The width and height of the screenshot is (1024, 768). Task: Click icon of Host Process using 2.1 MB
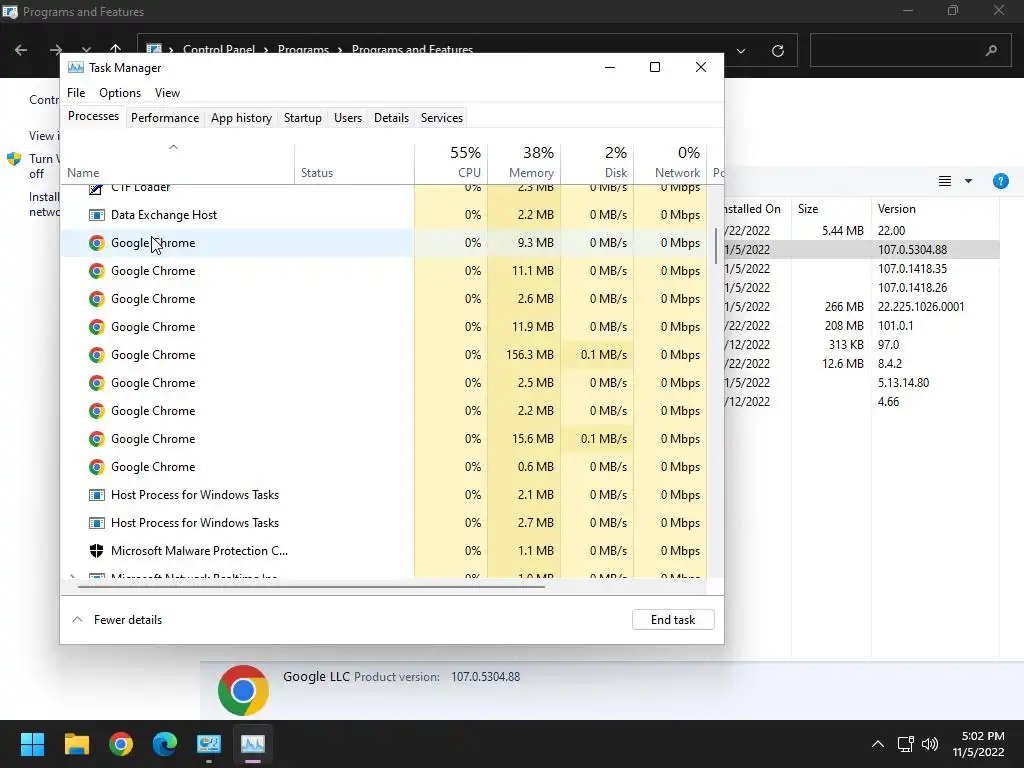click(x=97, y=495)
